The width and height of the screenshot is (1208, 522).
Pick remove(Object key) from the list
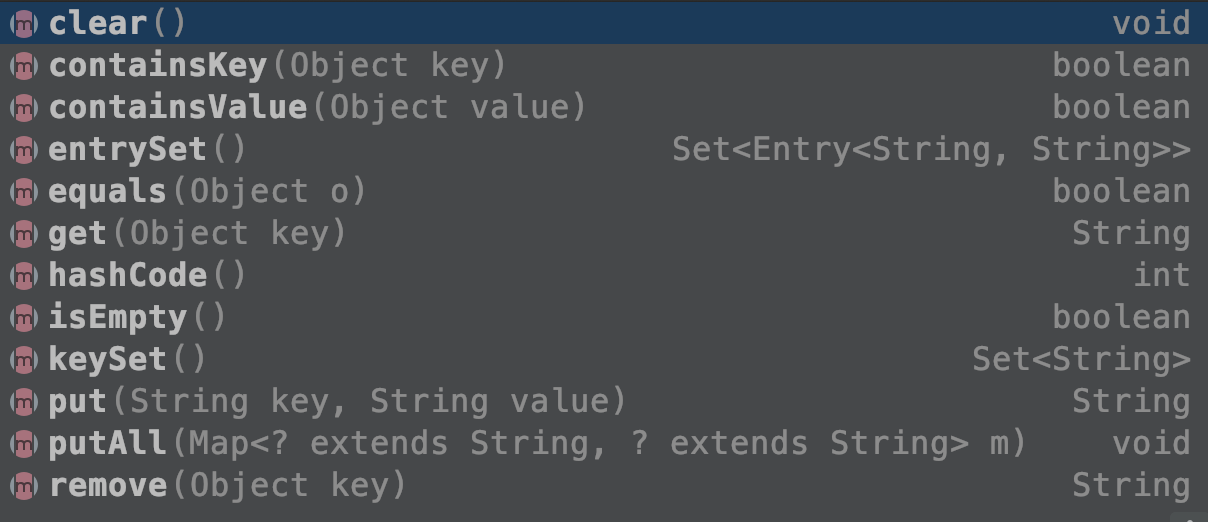point(604,485)
